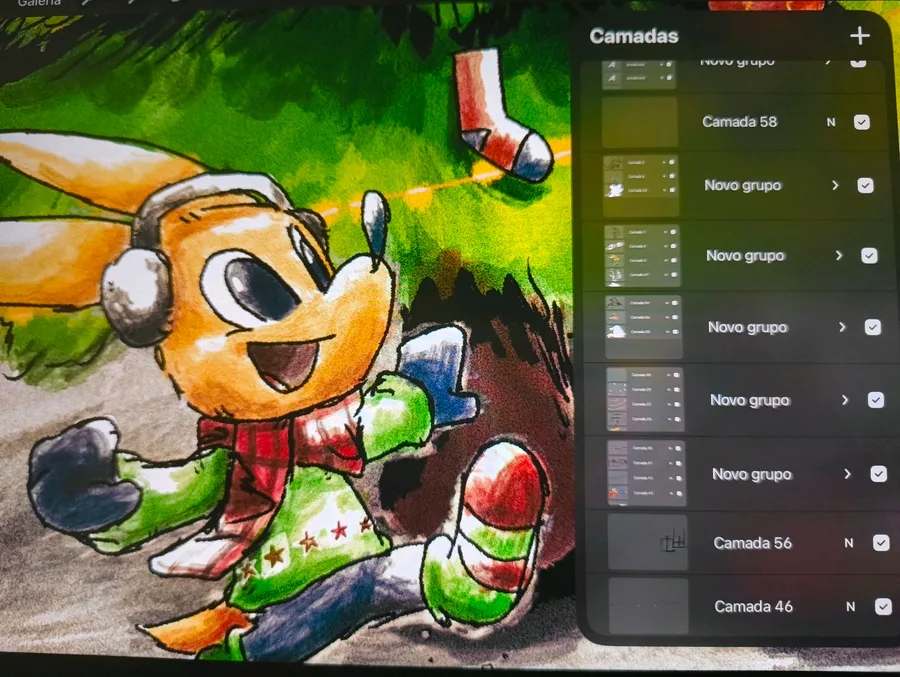Tap the Camada 58 layer thumbnail
Image resolution: width=900 pixels, height=677 pixels.
click(639, 122)
